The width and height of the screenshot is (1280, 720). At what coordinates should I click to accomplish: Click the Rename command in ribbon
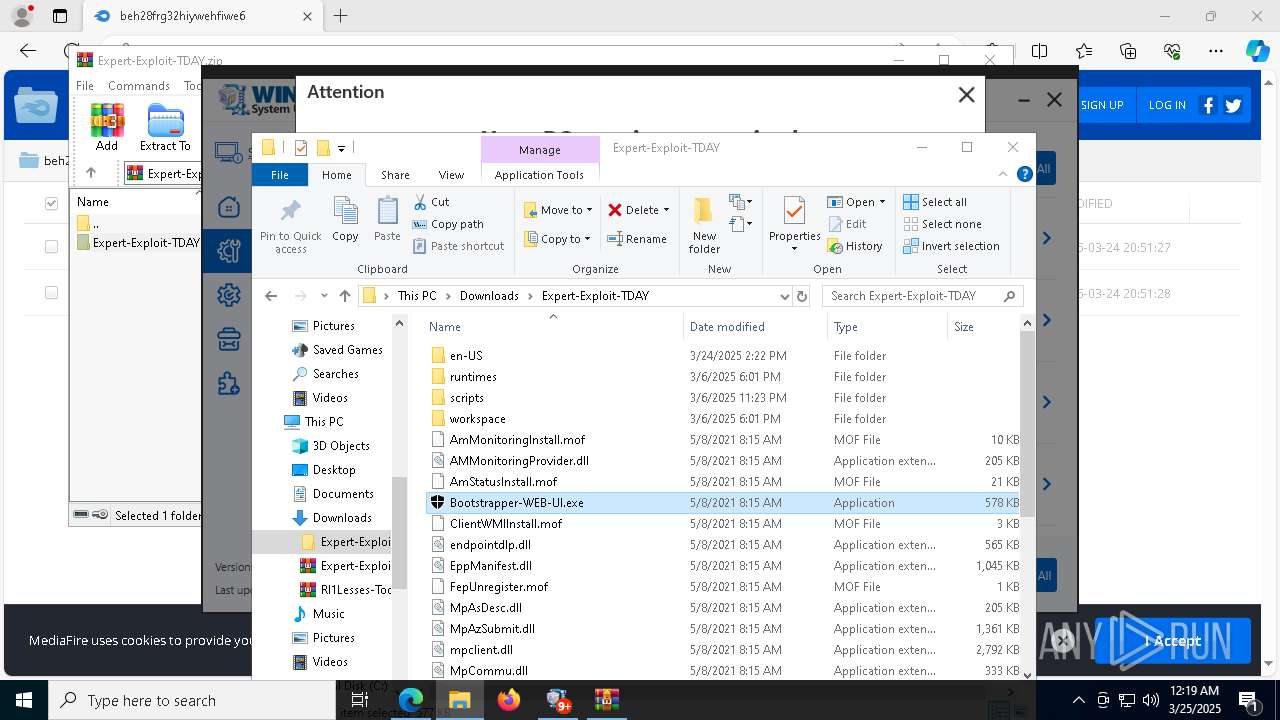(x=637, y=239)
